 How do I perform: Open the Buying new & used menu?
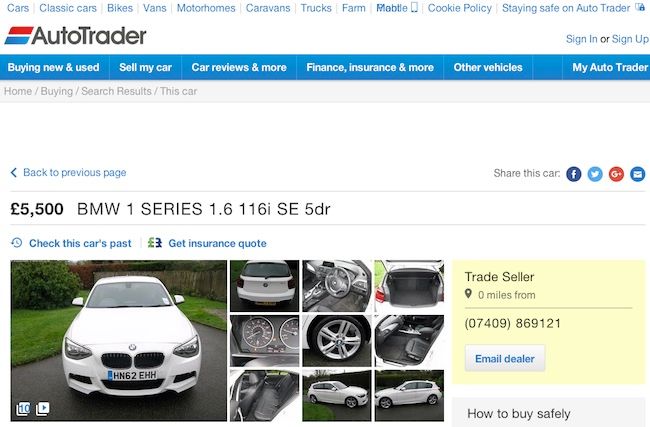click(x=53, y=67)
